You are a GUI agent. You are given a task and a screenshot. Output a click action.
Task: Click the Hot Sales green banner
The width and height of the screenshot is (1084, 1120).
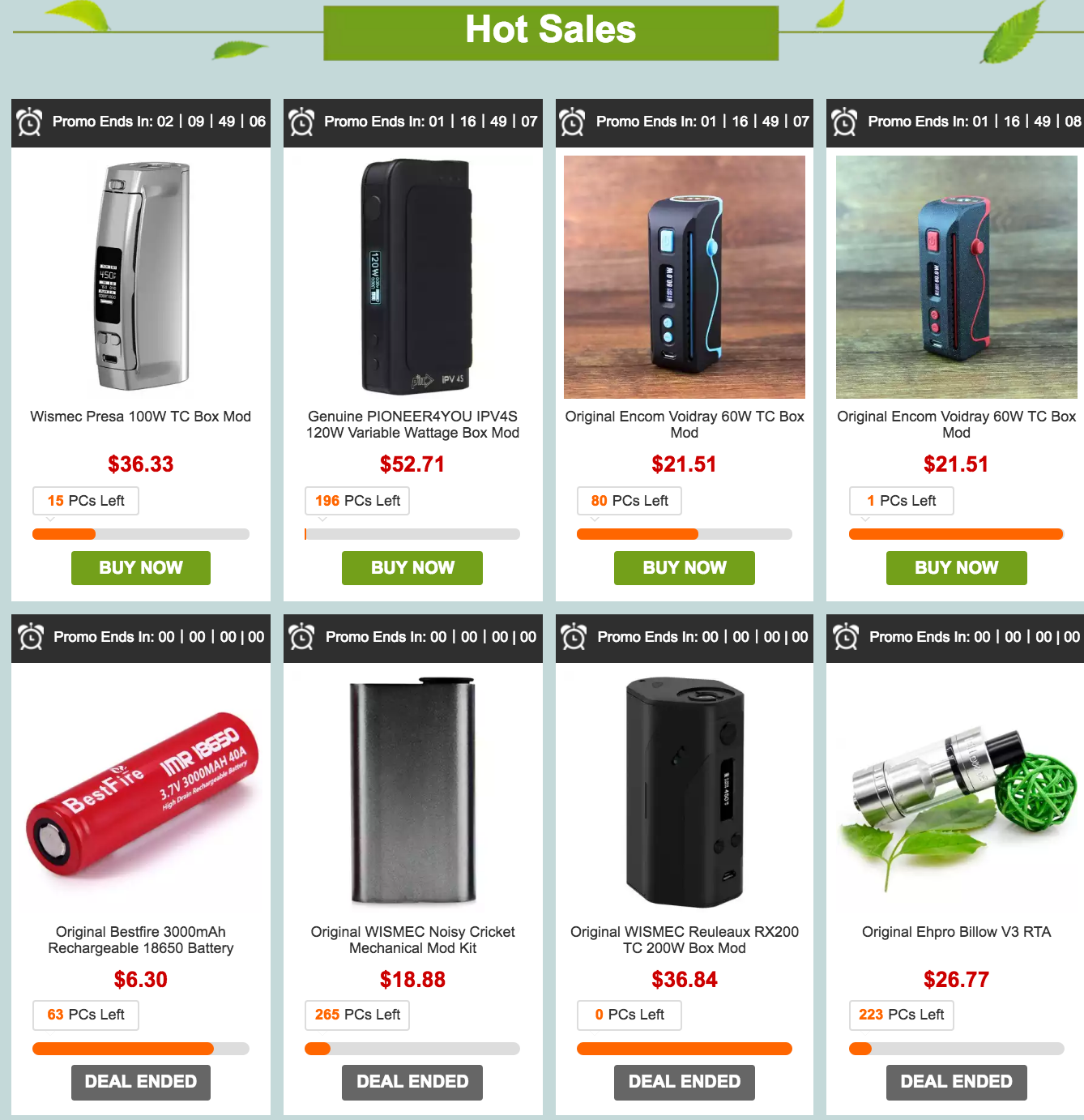coord(551,33)
